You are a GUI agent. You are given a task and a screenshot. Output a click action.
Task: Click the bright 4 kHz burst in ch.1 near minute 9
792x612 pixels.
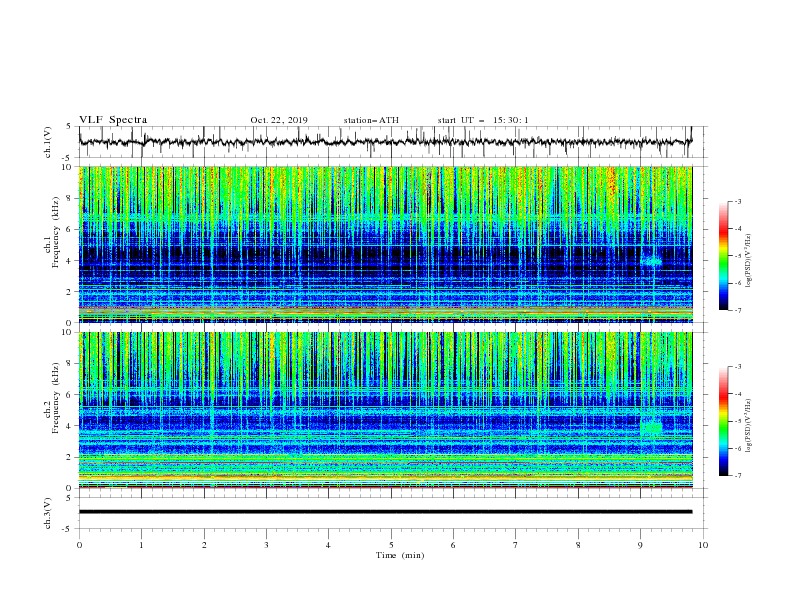coord(651,261)
